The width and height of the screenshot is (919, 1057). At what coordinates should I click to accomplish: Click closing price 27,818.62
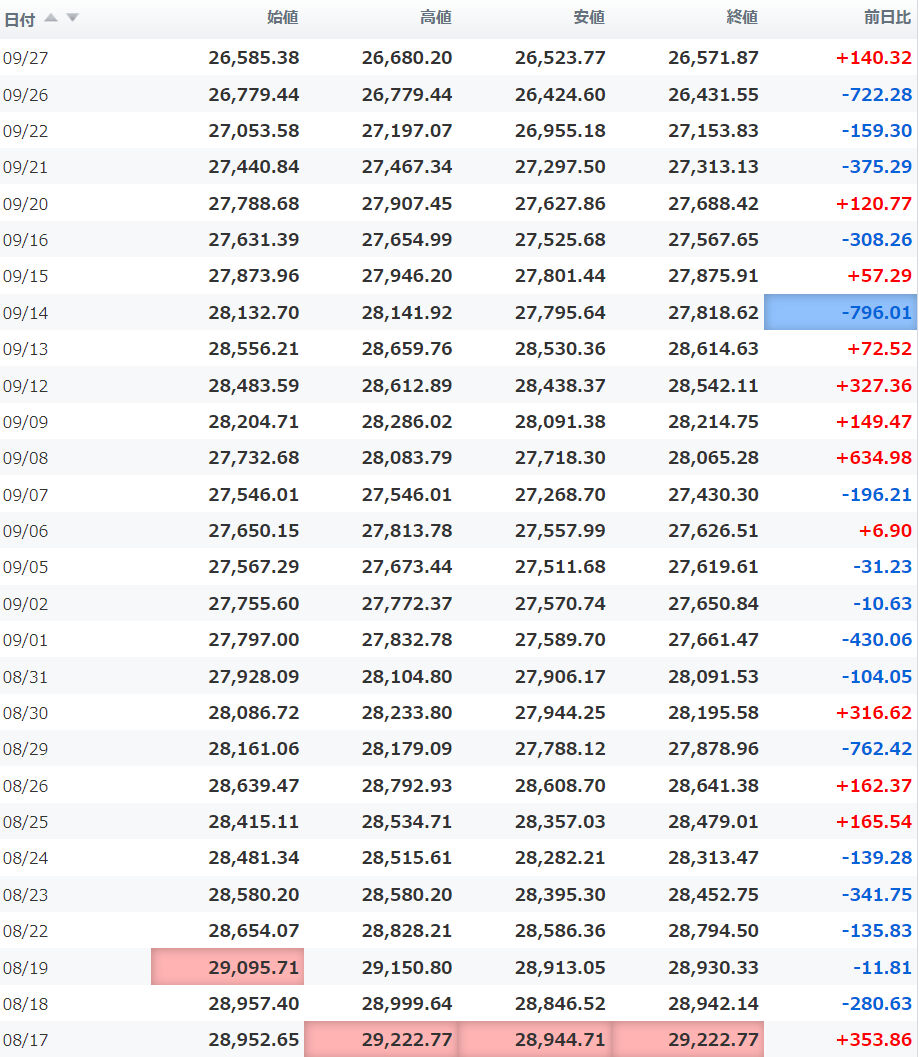pyautogui.click(x=713, y=313)
